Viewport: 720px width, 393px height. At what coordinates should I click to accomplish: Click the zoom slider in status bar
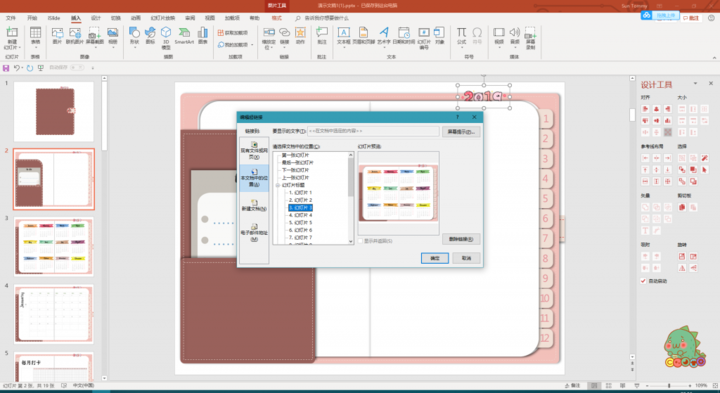point(669,385)
